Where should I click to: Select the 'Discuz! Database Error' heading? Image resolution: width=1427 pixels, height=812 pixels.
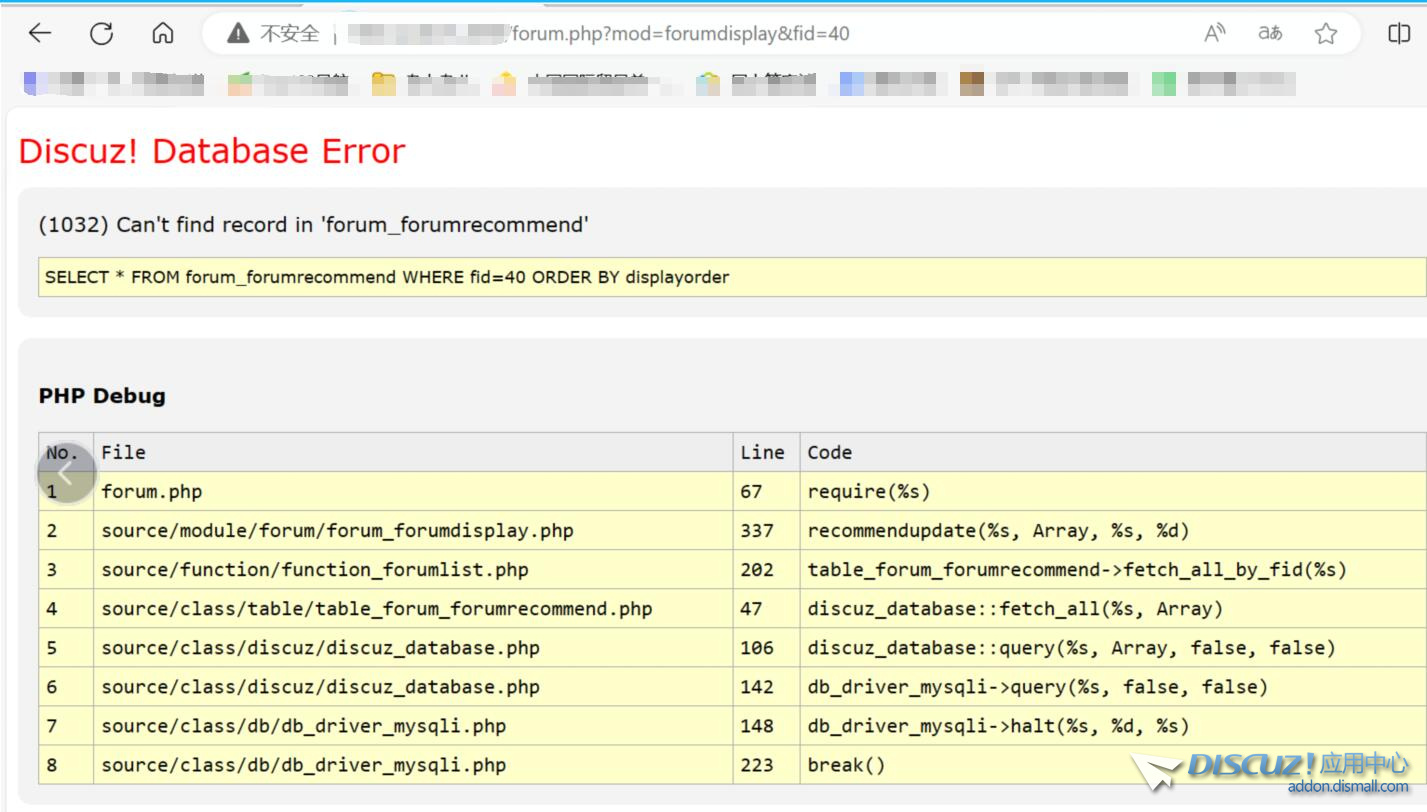tap(212, 151)
